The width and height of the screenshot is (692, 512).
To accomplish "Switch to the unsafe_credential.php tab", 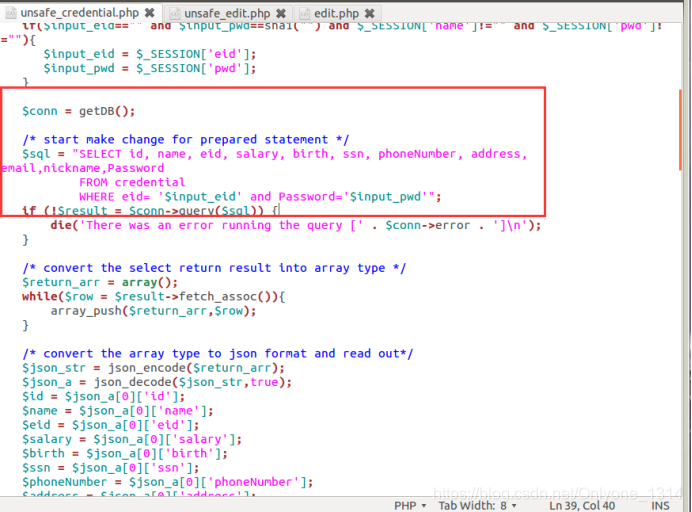I will tap(79, 13).
